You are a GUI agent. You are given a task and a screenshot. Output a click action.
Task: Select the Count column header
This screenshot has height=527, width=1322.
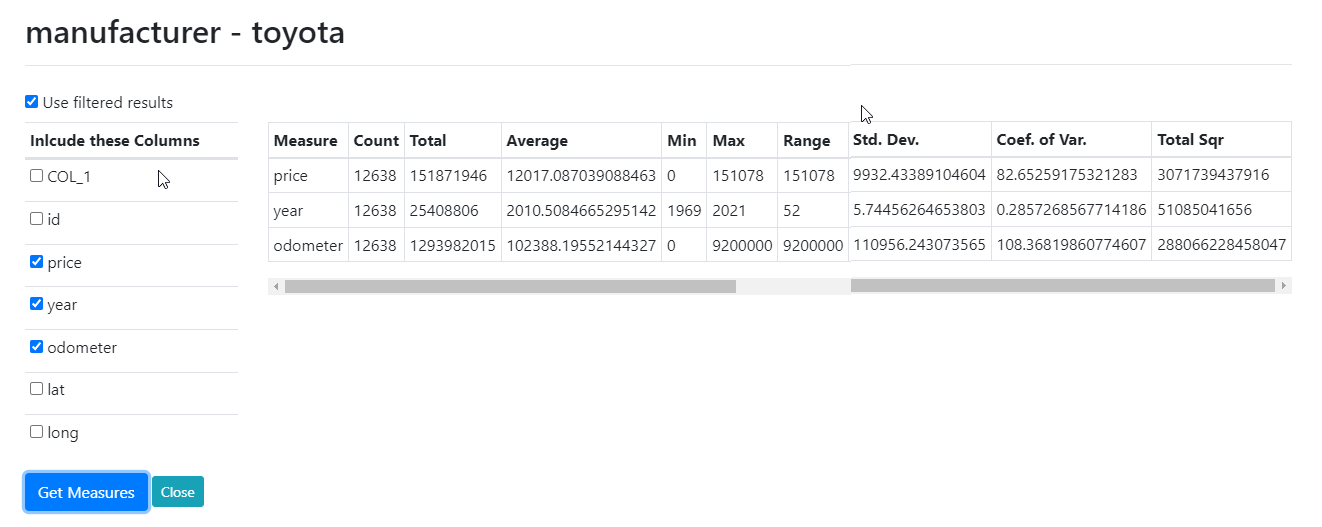[x=376, y=141]
